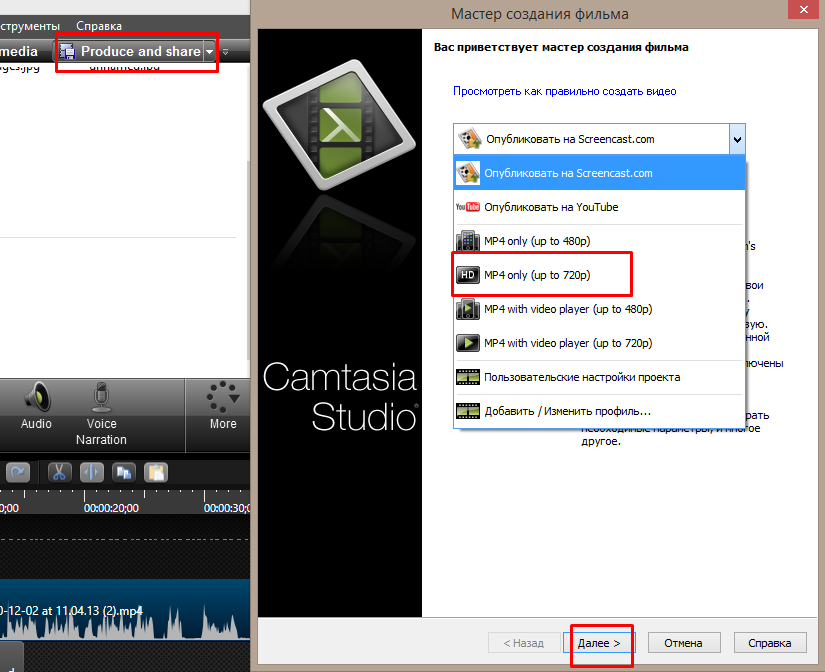Select Опубликовать на Screencast.com in the list

pos(599,173)
